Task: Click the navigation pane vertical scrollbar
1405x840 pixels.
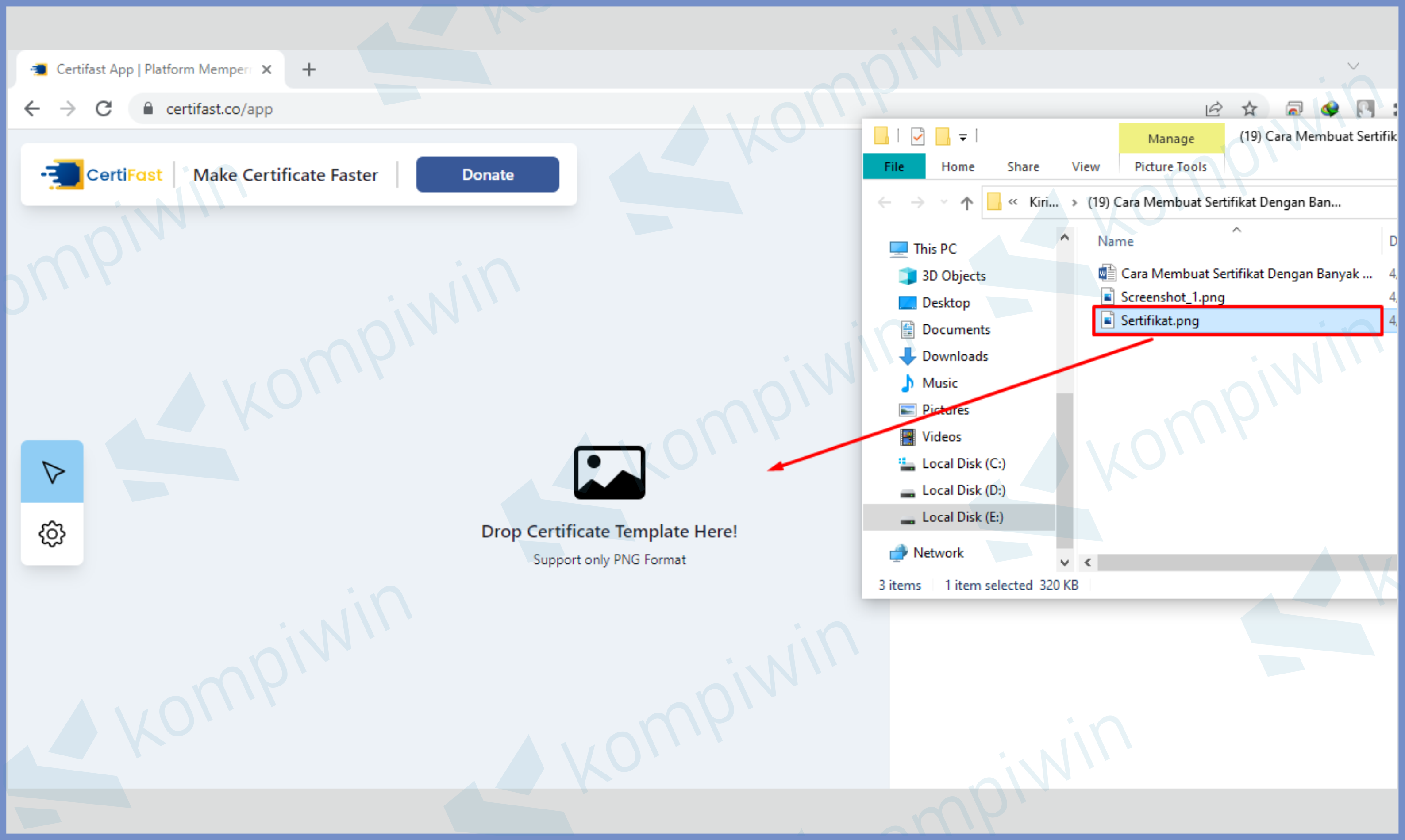Action: (1064, 470)
